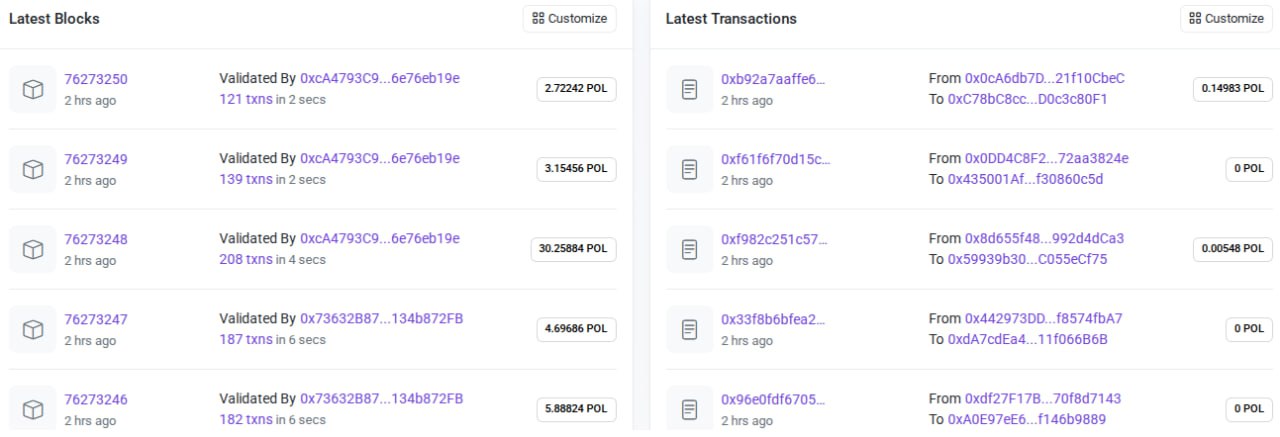Click the cube icon for block 76273246
The image size is (1280, 437).
point(33,409)
